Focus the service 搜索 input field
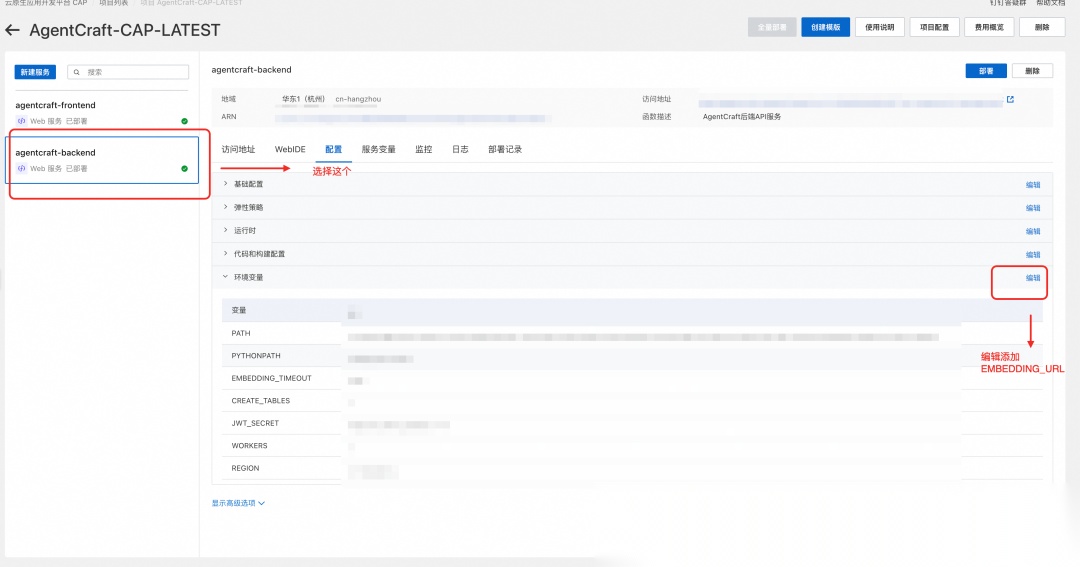Image resolution: width=1080 pixels, height=567 pixels. coord(128,72)
